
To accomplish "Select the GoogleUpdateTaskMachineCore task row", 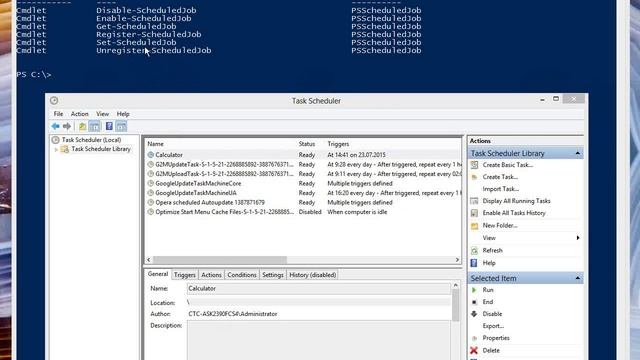I will coord(303,184).
